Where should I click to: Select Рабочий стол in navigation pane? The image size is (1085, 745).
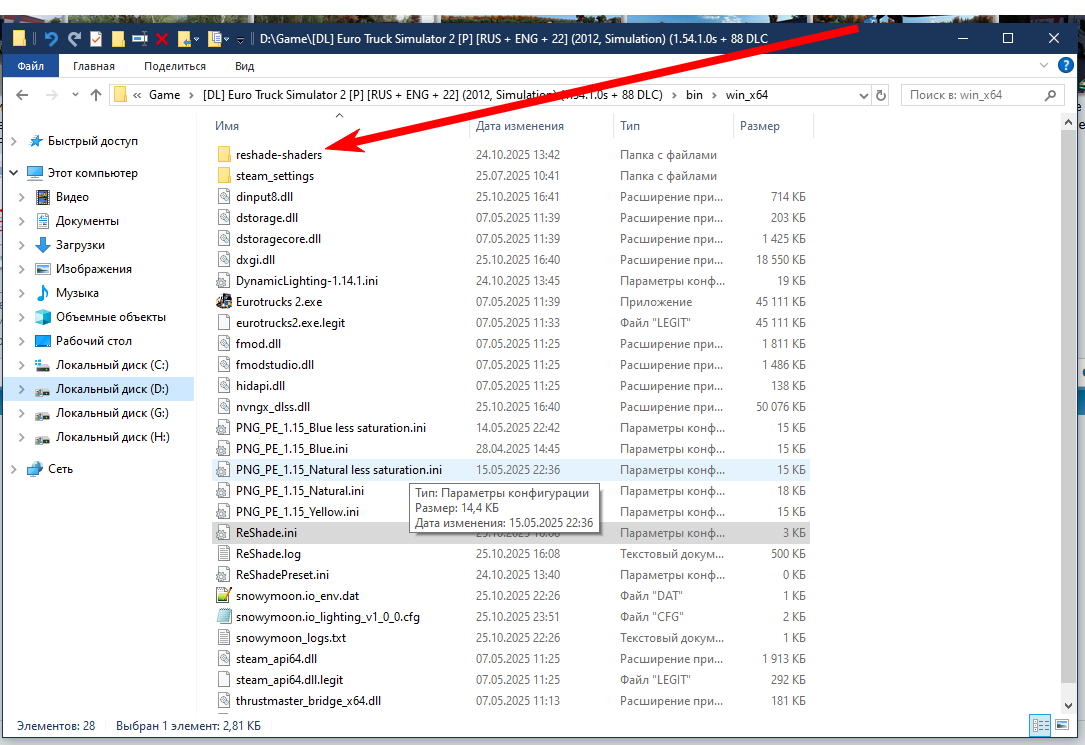pyautogui.click(x=94, y=340)
